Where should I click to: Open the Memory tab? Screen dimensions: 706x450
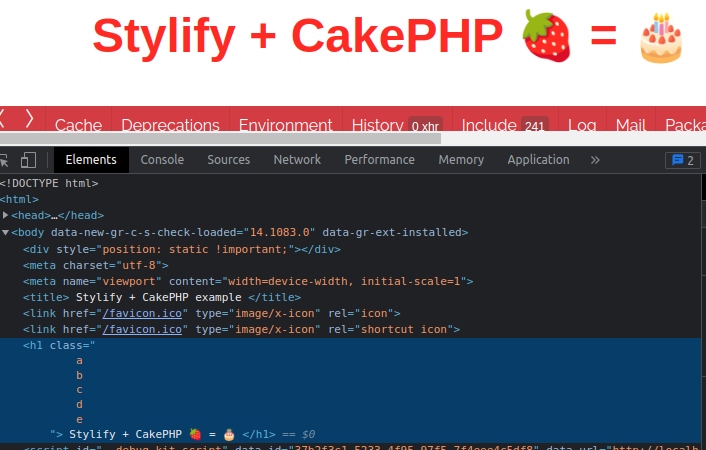point(461,160)
